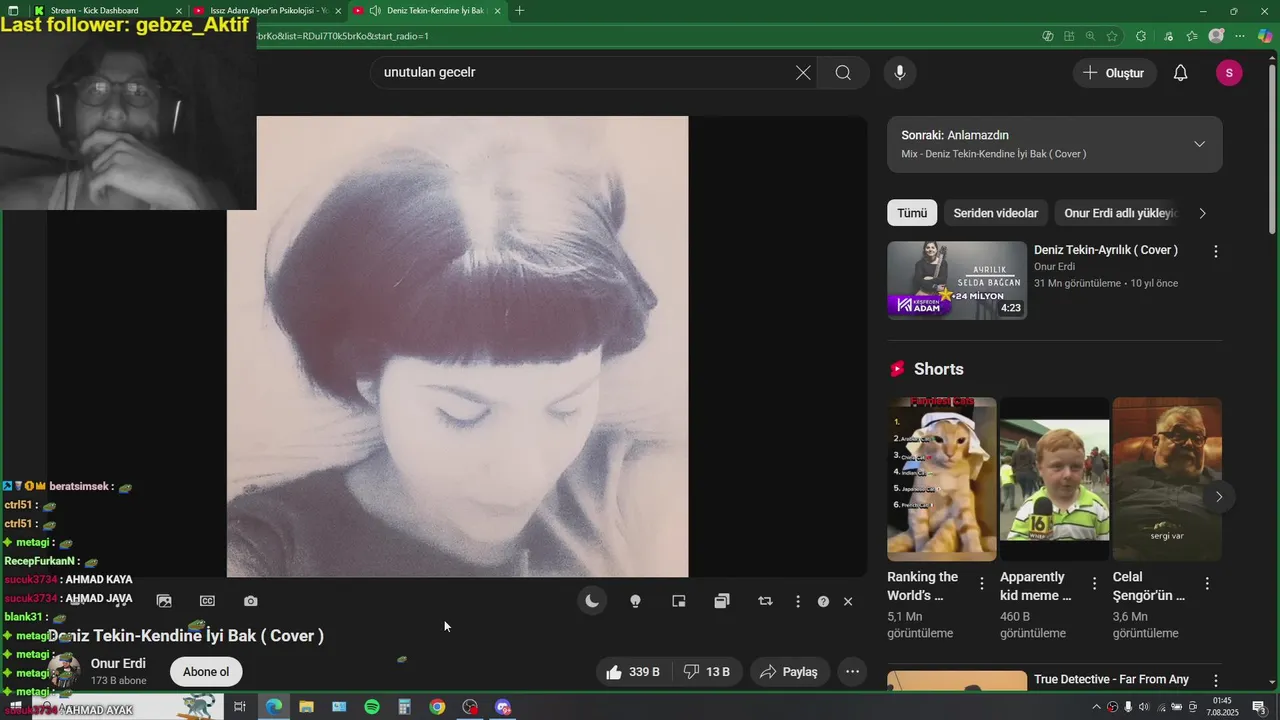Viewport: 1280px width, 720px height.
Task: Toggle loop repeat on the video
Action: (765, 601)
